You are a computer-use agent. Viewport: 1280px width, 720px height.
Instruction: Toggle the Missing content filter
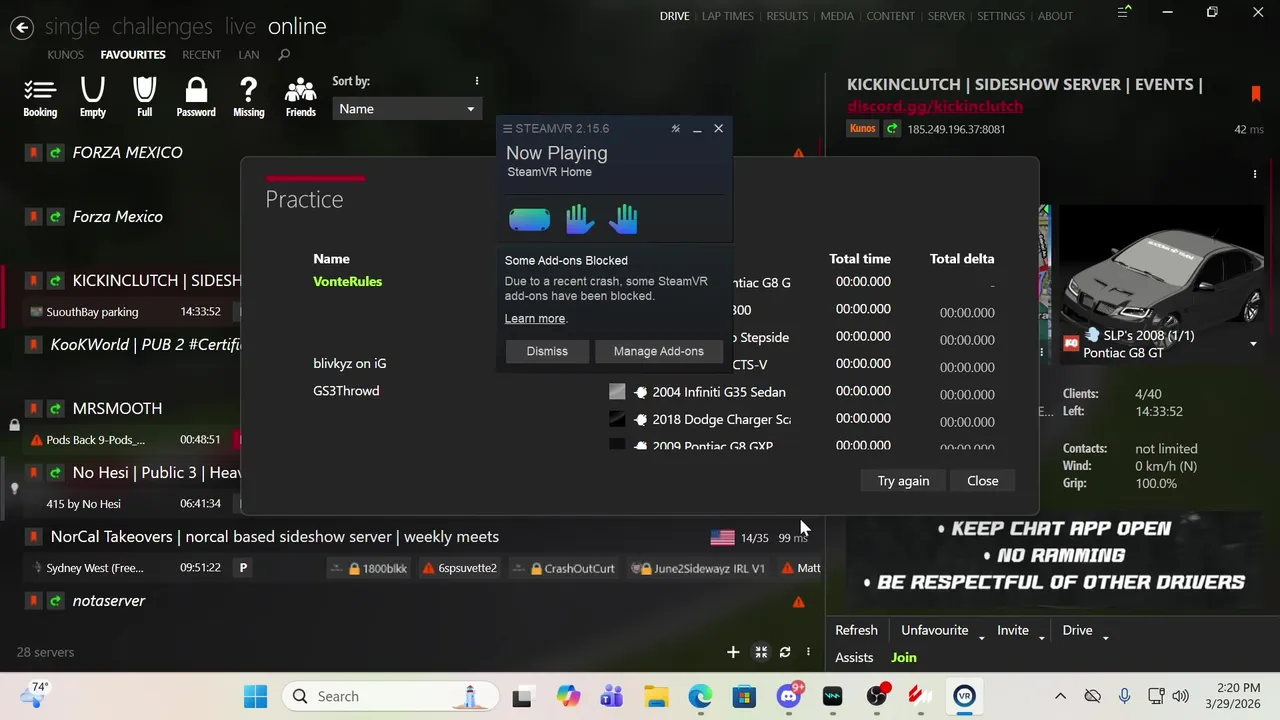coord(249,98)
